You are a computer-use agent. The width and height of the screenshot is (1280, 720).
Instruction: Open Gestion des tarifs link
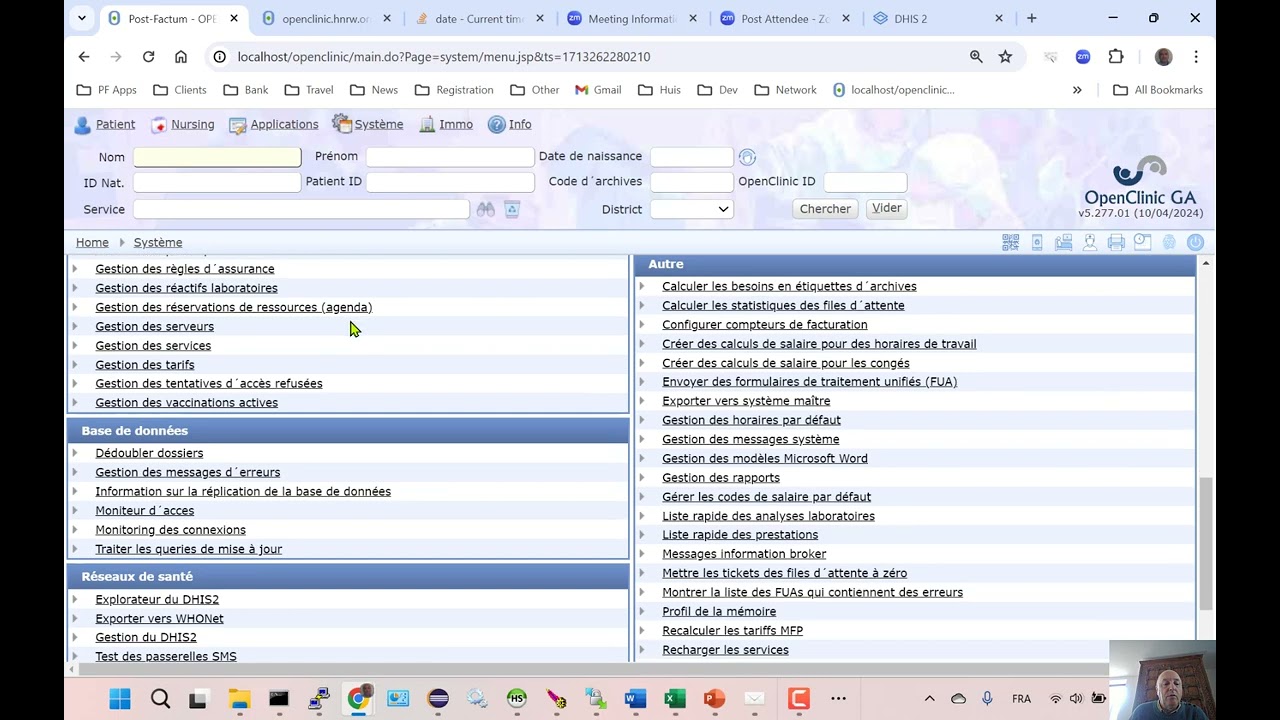point(145,365)
